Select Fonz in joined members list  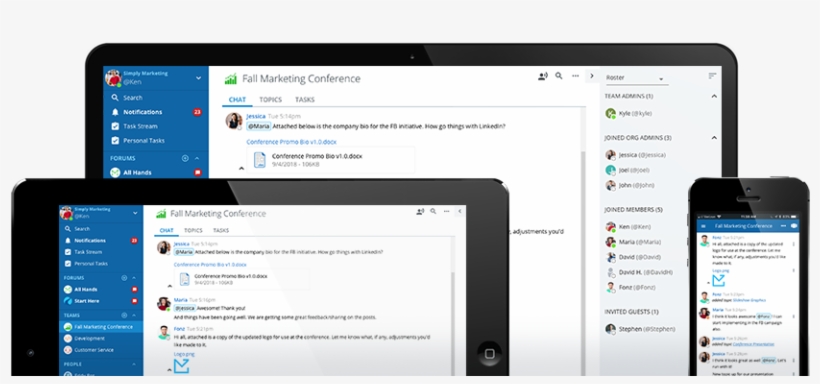click(630, 288)
